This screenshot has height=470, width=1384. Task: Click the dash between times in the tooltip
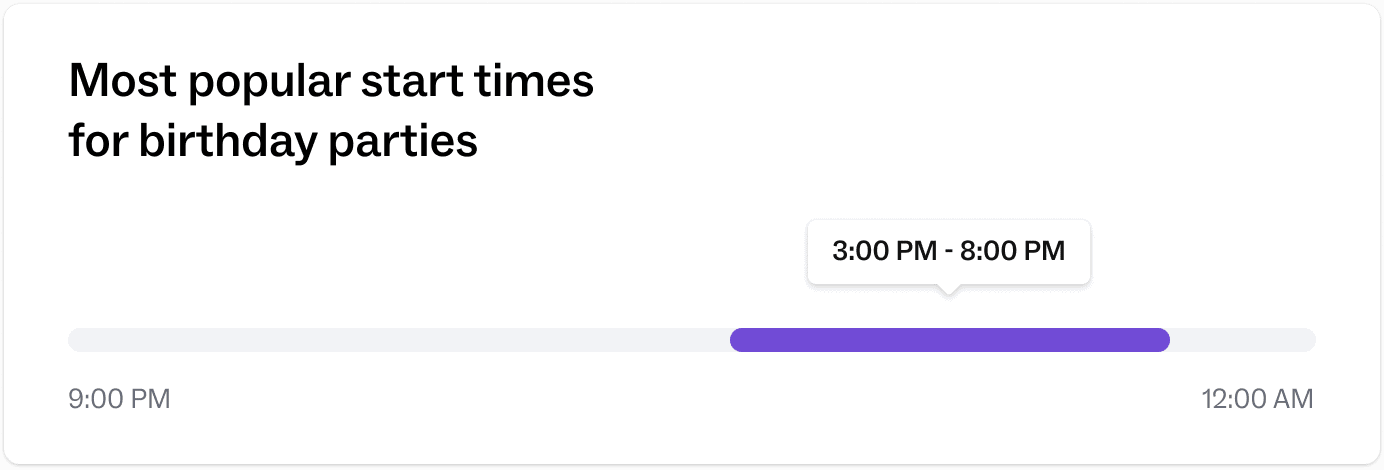[948, 251]
